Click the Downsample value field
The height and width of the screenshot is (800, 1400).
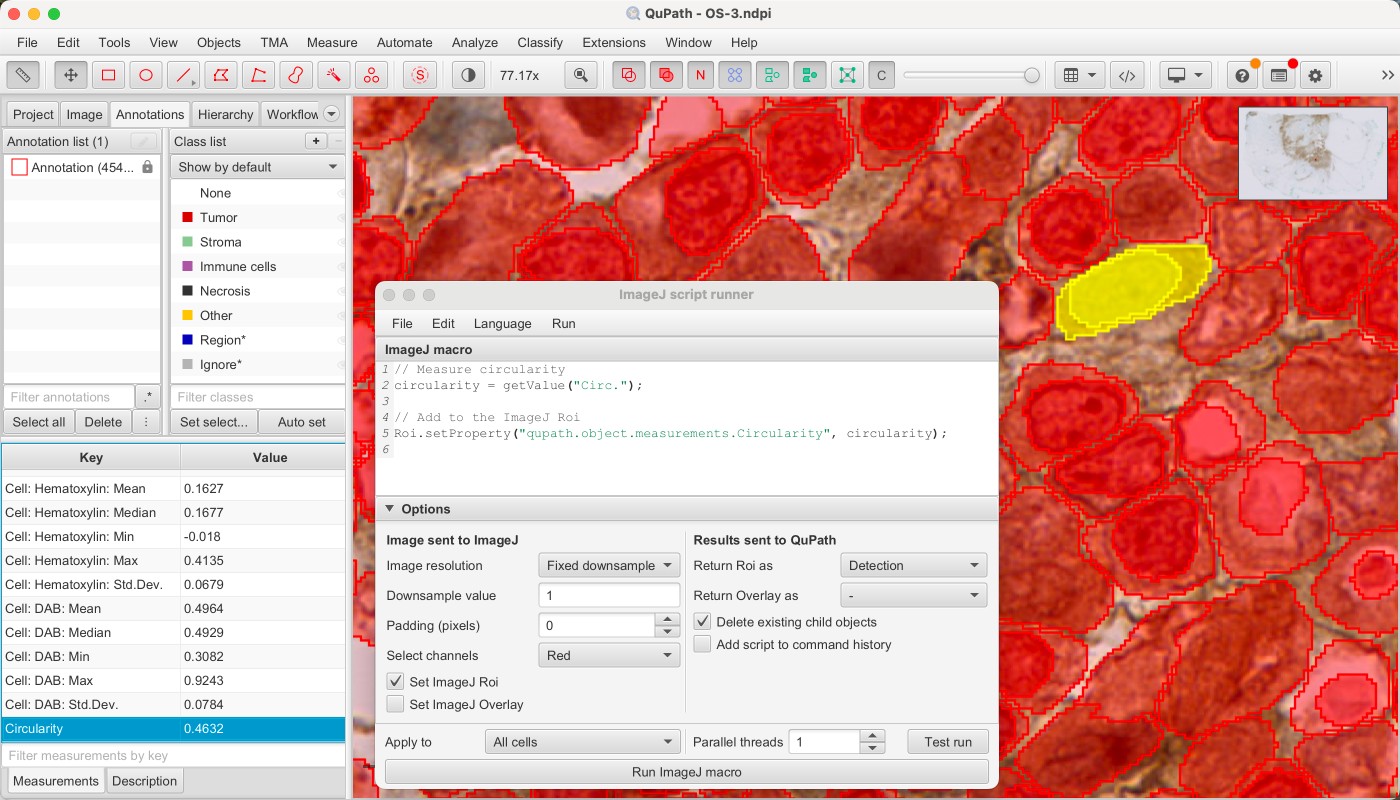[x=609, y=595]
